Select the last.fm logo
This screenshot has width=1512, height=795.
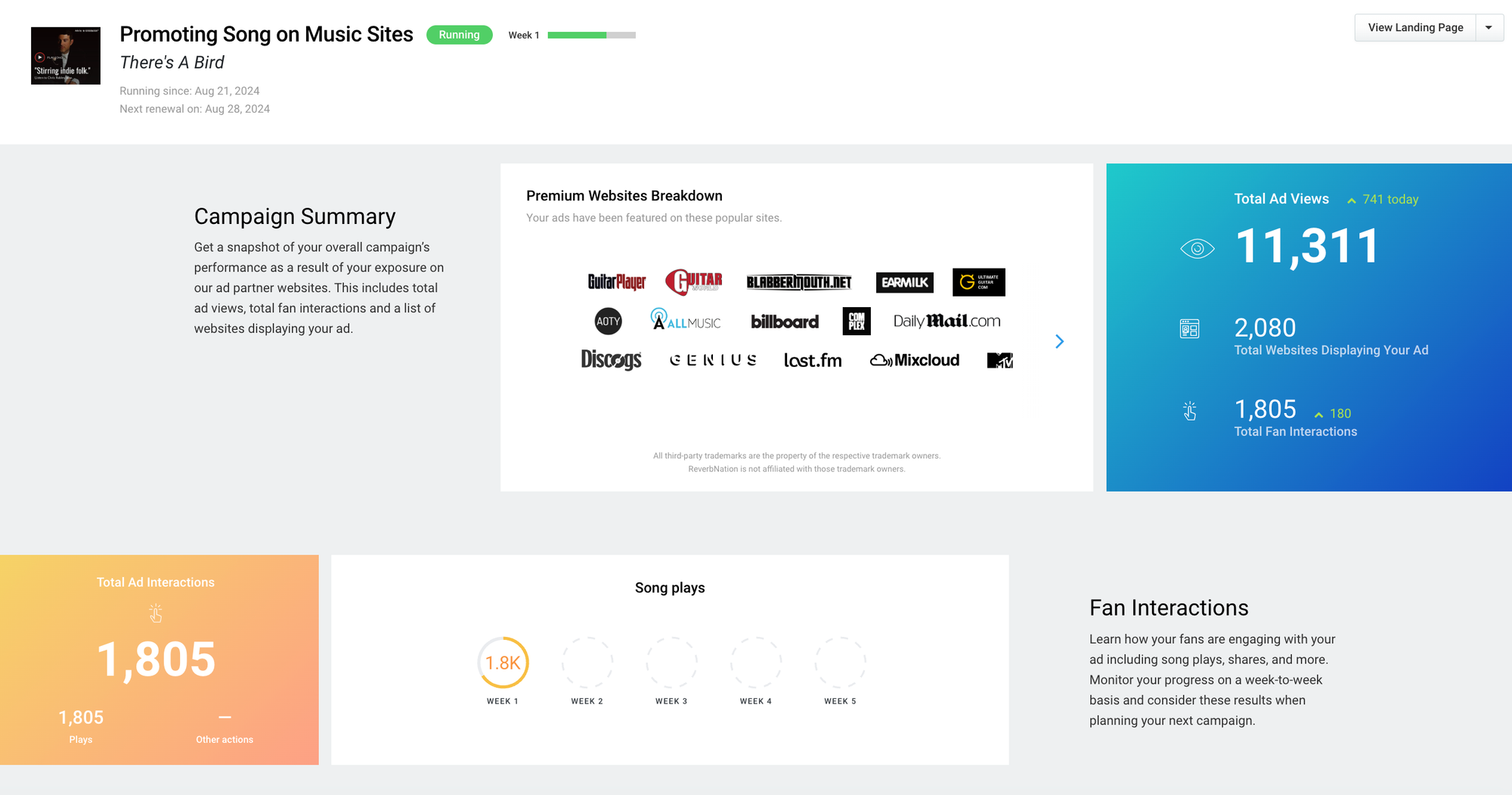tap(813, 360)
